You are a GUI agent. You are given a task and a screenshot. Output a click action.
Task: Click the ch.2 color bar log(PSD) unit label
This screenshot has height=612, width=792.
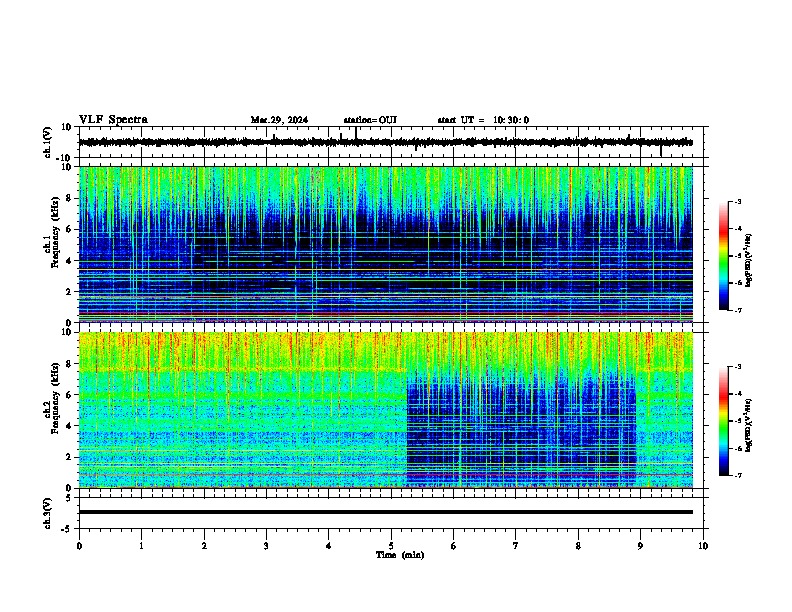pos(749,425)
